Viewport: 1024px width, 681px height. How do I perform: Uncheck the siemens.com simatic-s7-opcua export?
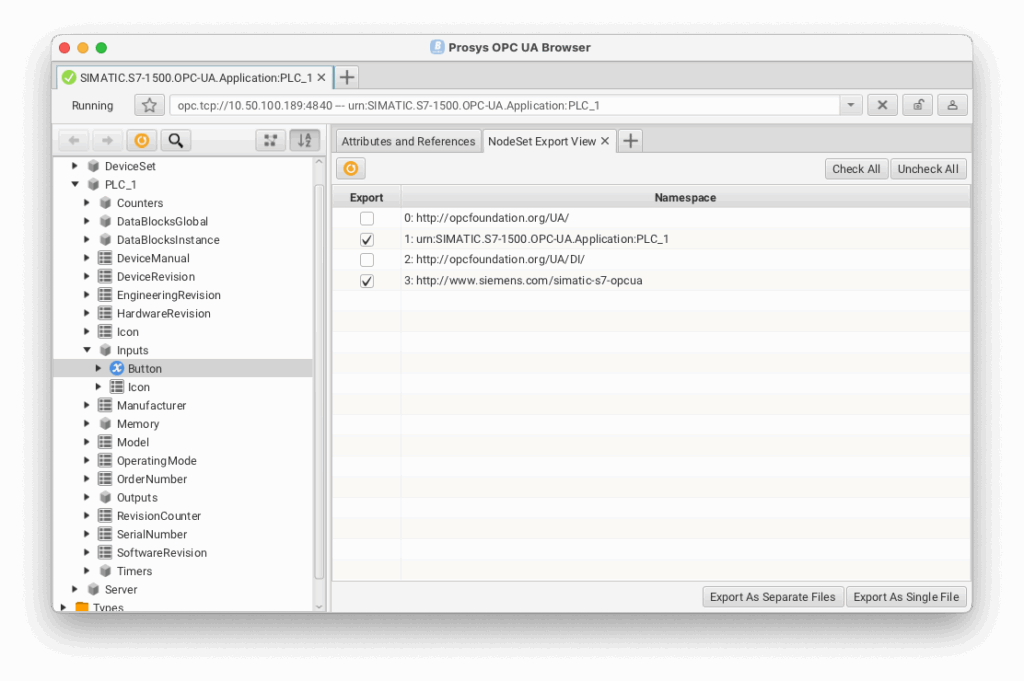(x=367, y=281)
